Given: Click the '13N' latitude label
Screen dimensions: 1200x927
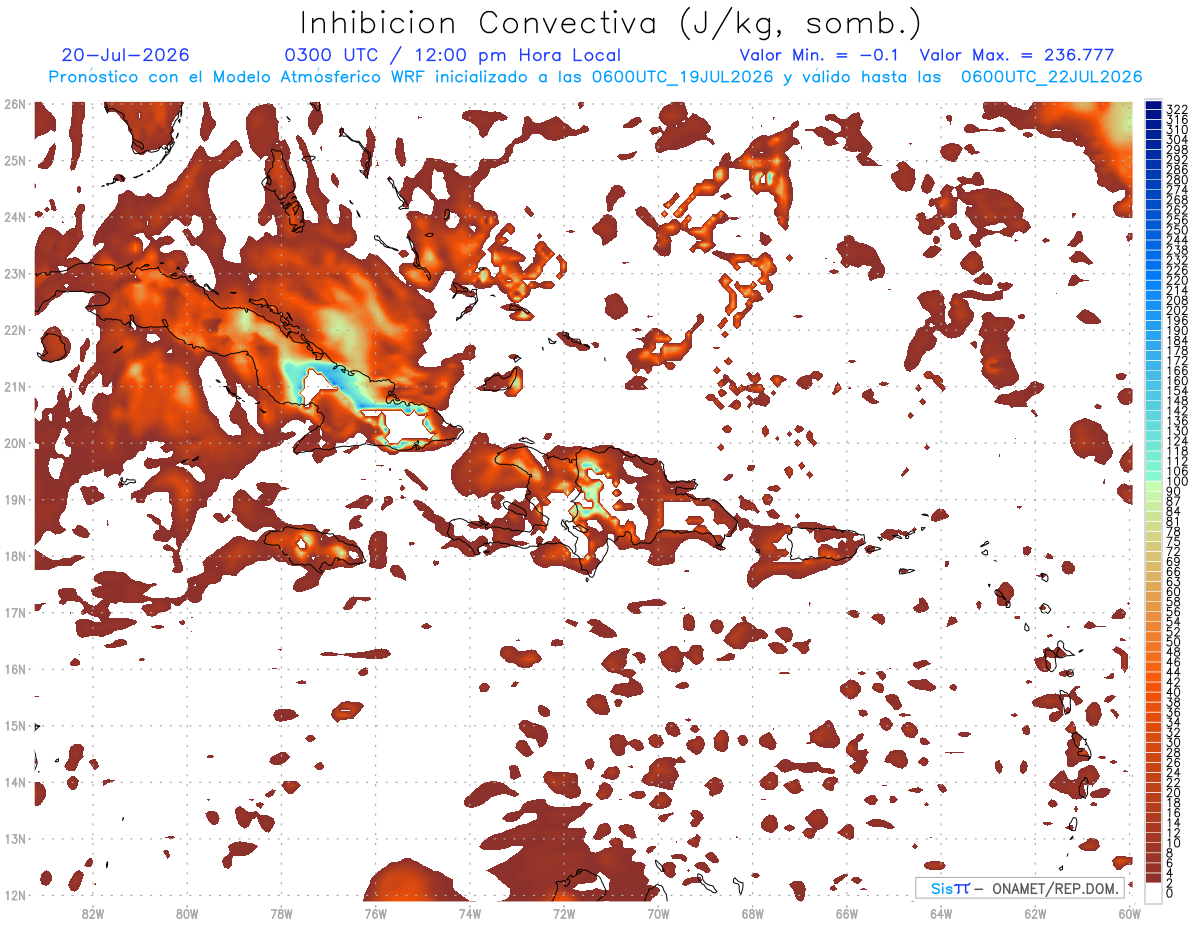Looking at the screenshot, I should (14, 839).
